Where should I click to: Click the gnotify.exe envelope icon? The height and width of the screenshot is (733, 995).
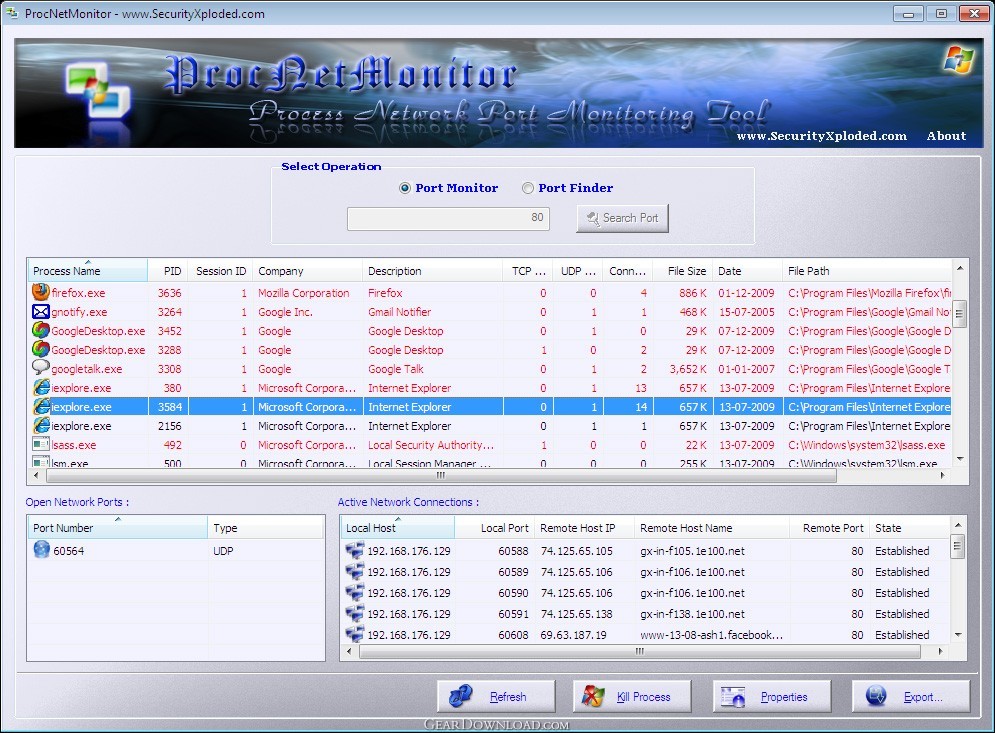pos(41,312)
